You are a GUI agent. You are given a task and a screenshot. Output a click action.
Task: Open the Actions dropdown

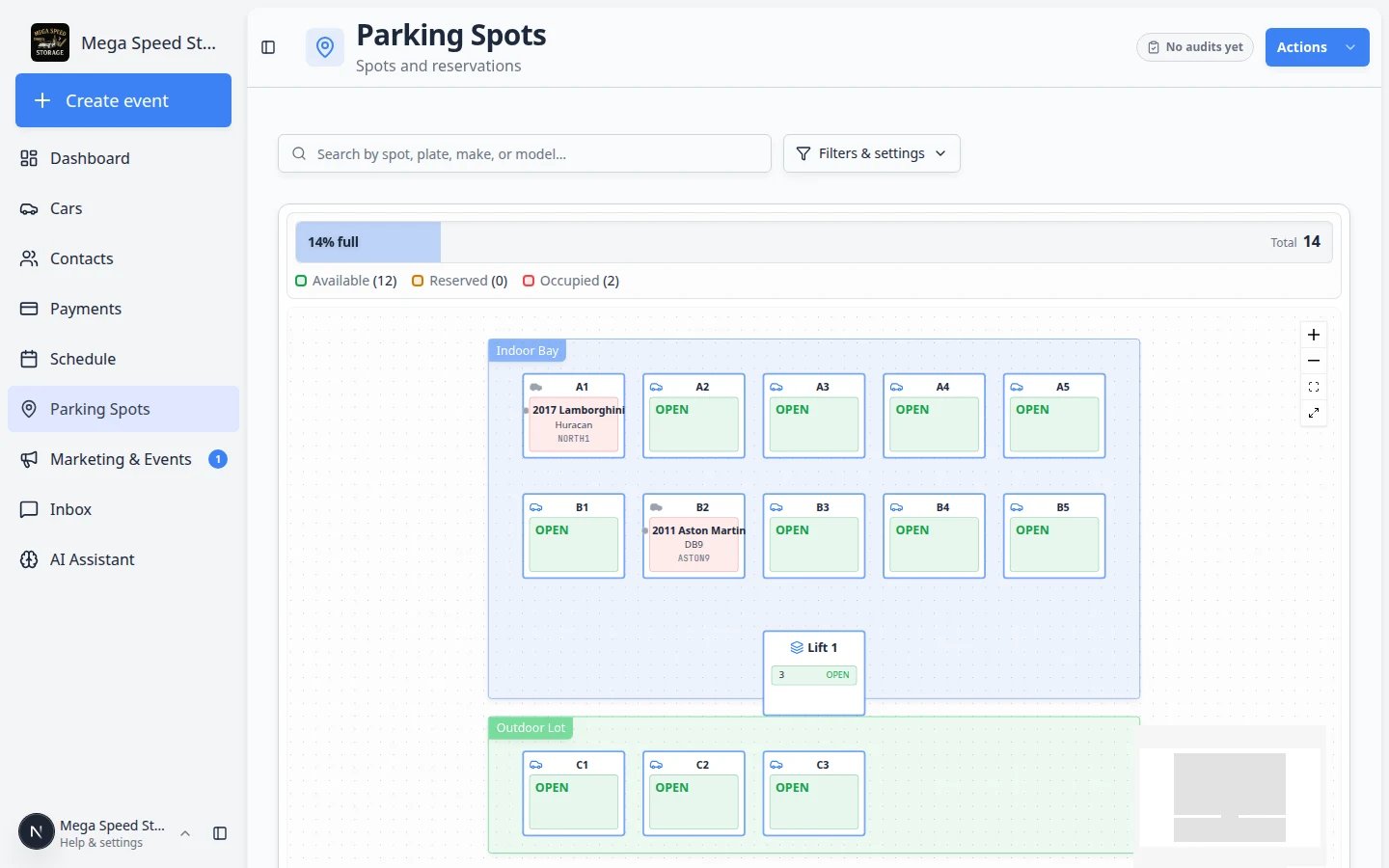point(1317,47)
